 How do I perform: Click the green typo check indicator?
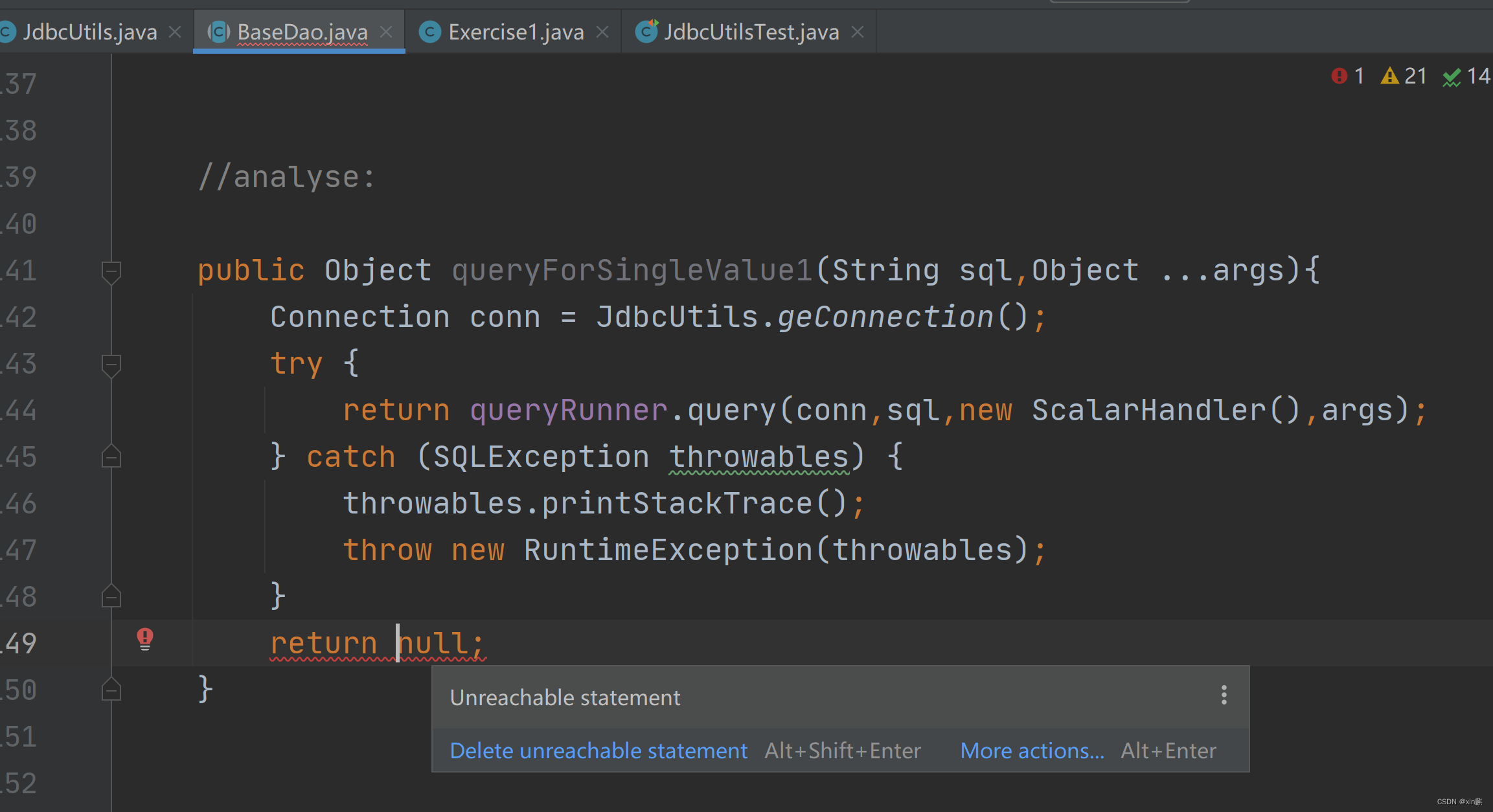(1466, 76)
